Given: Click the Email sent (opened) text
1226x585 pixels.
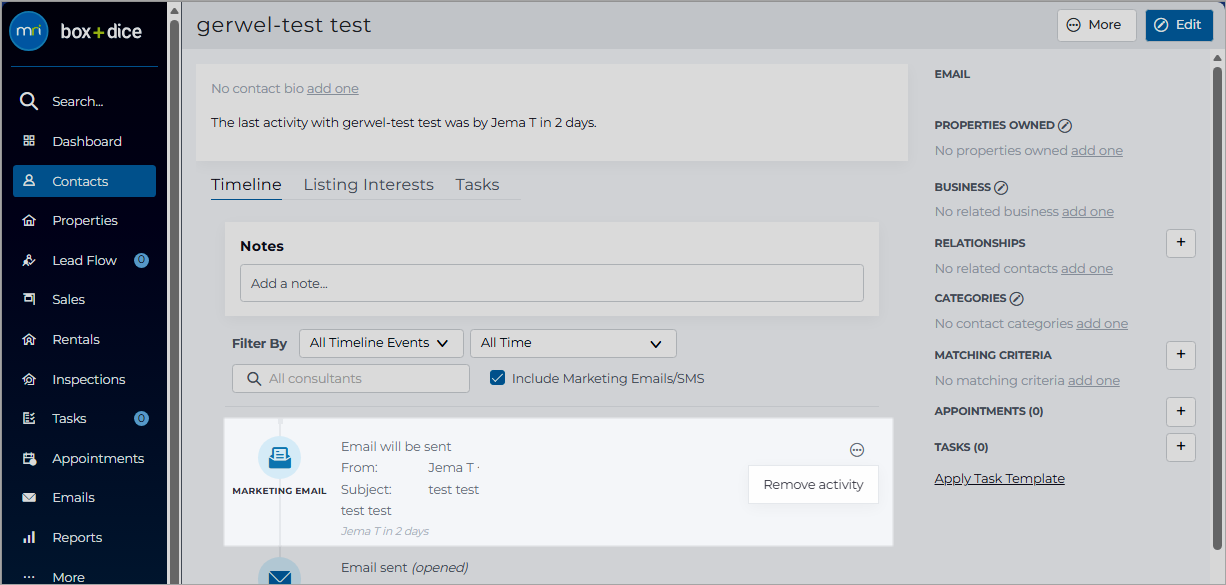Looking at the screenshot, I should pyautogui.click(x=404, y=568).
